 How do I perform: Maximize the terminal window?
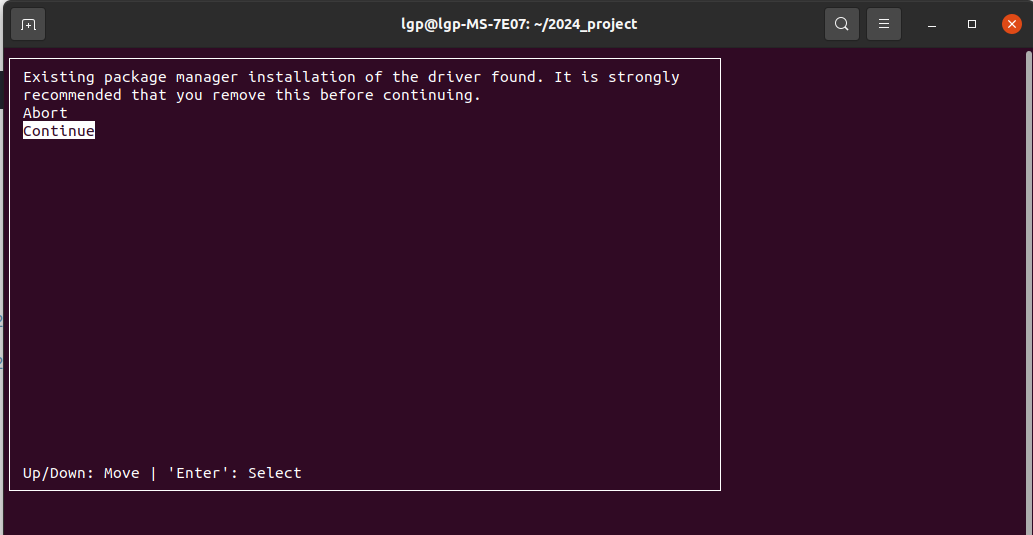click(972, 24)
